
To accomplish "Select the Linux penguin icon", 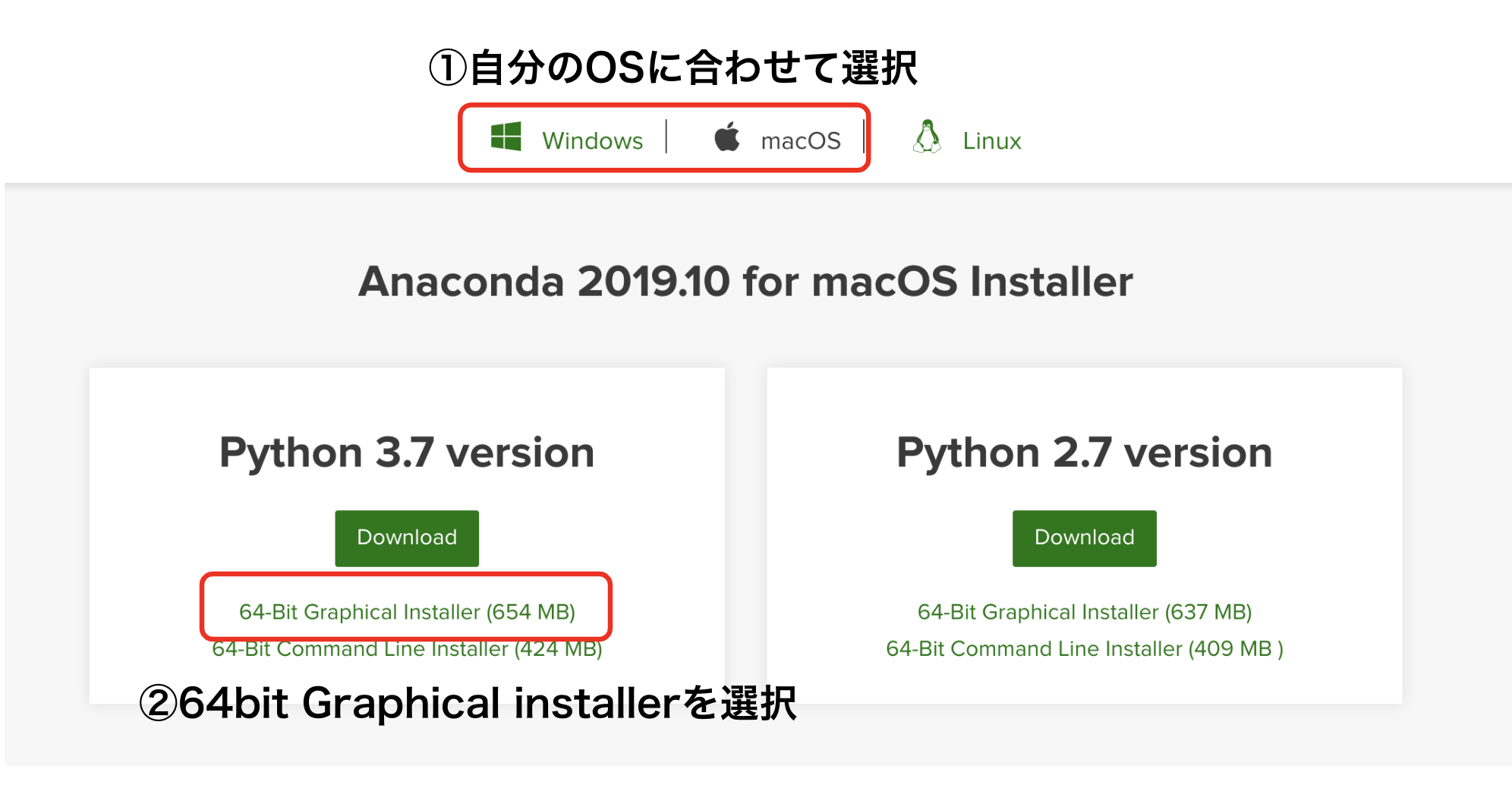I will [x=928, y=137].
